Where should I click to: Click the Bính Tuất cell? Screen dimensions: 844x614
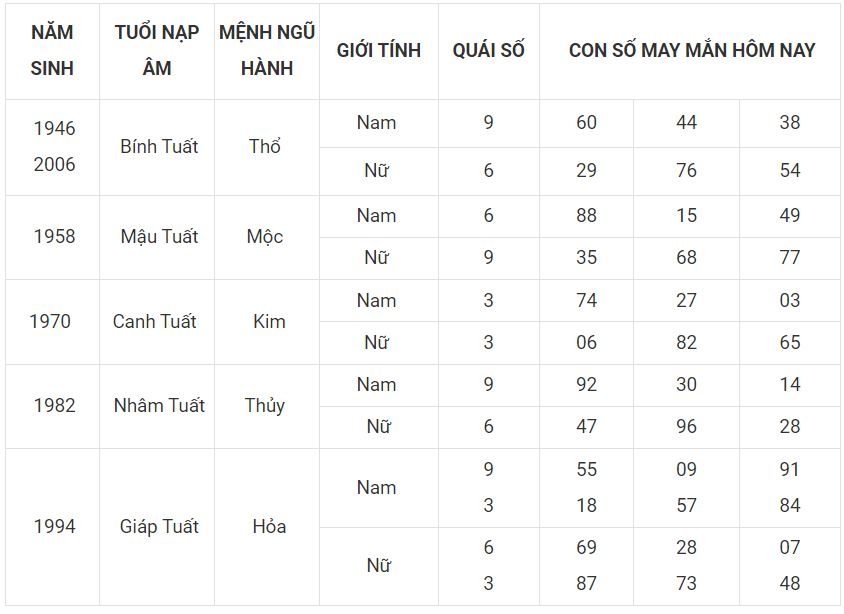pyautogui.click(x=159, y=147)
